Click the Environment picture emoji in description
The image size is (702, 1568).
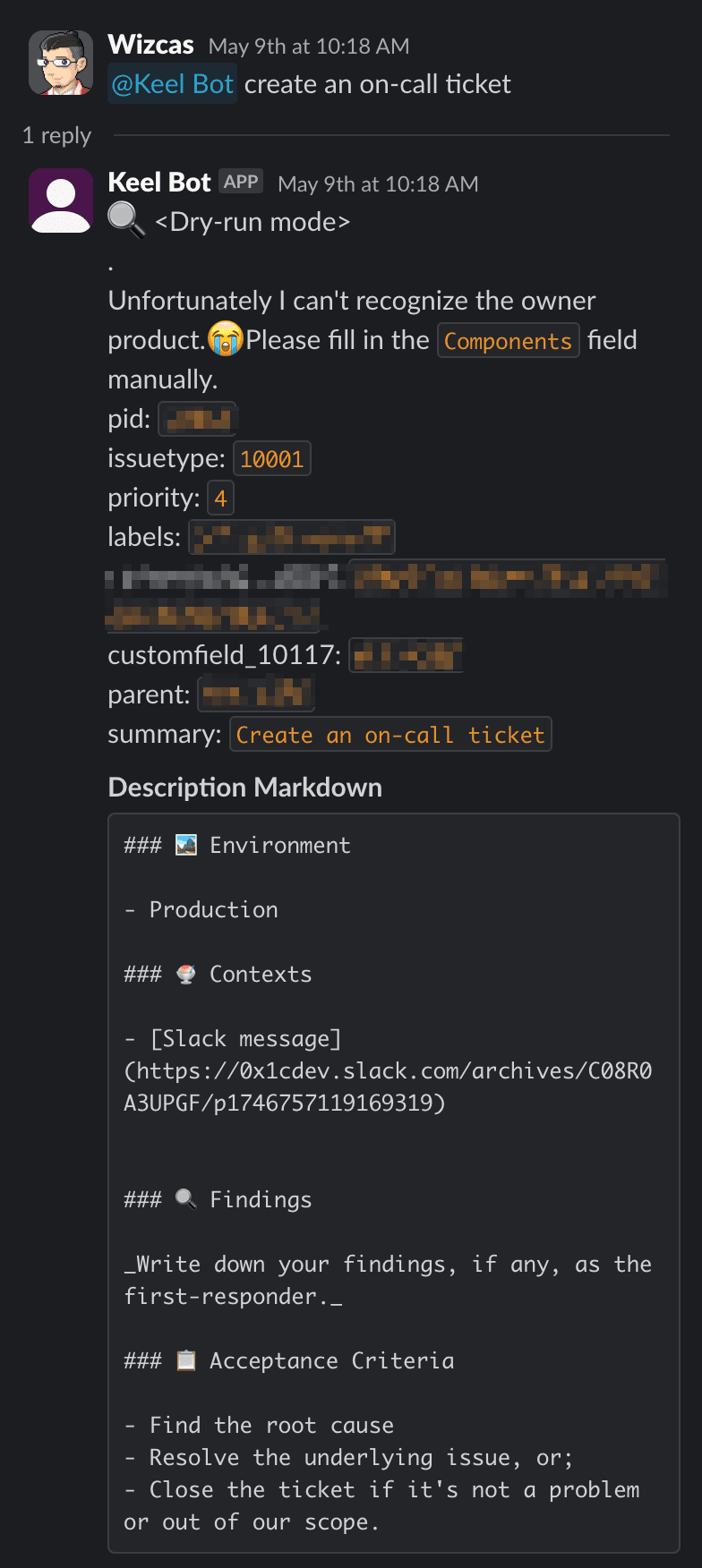[186, 845]
